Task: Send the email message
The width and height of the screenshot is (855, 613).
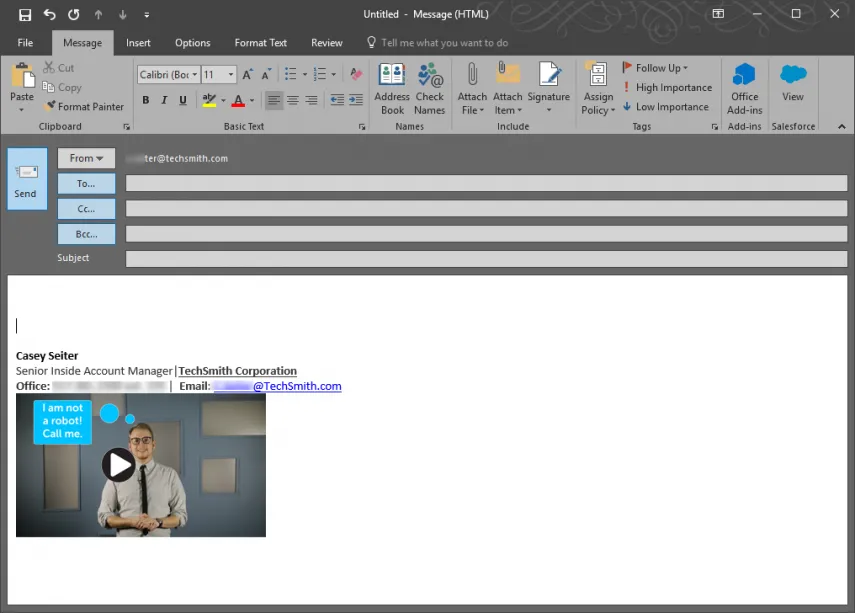Action: tap(27, 179)
